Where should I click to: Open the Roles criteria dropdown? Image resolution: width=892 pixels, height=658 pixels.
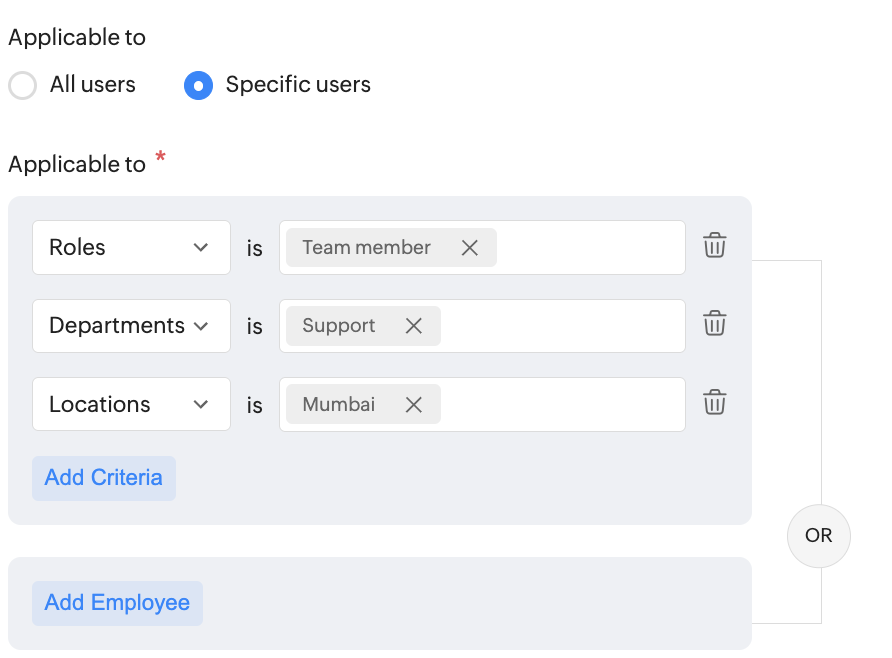(x=131, y=247)
